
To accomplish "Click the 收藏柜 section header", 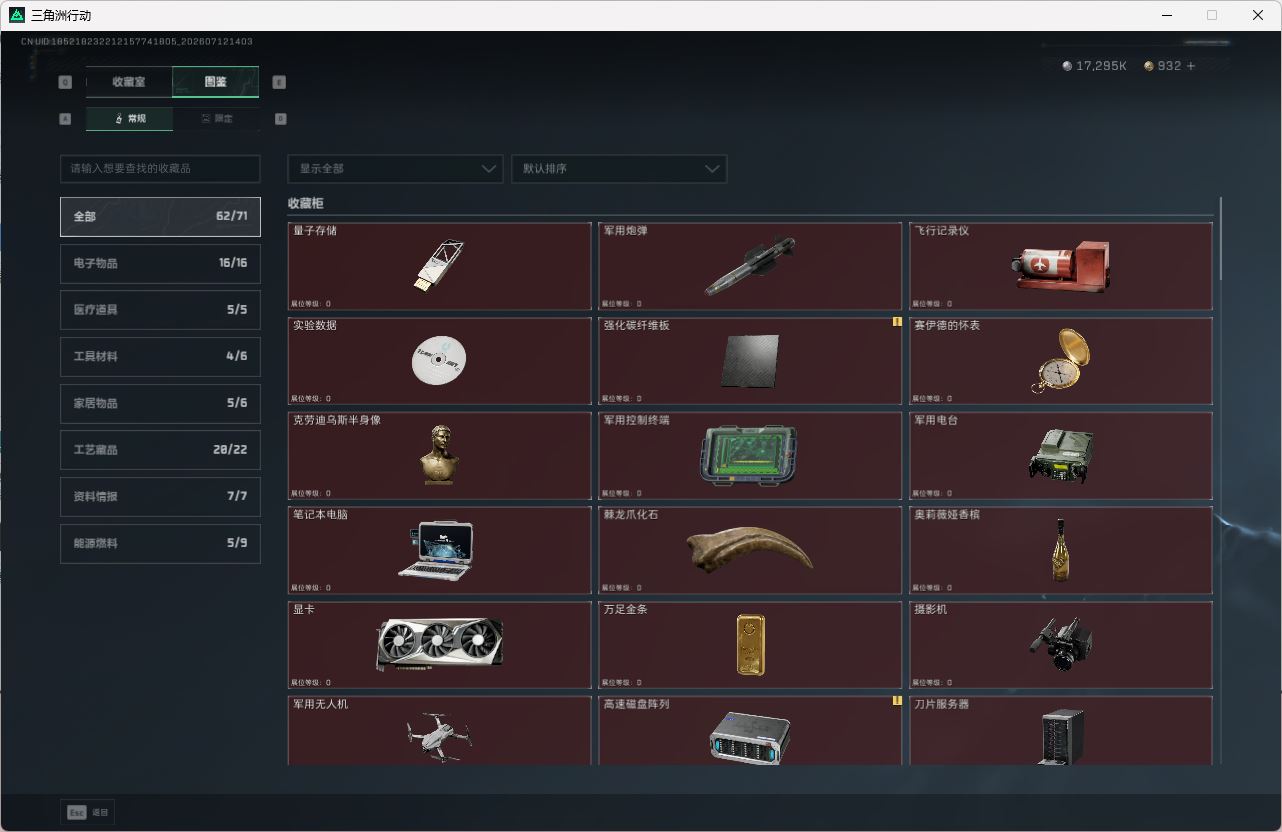I will coord(306,203).
